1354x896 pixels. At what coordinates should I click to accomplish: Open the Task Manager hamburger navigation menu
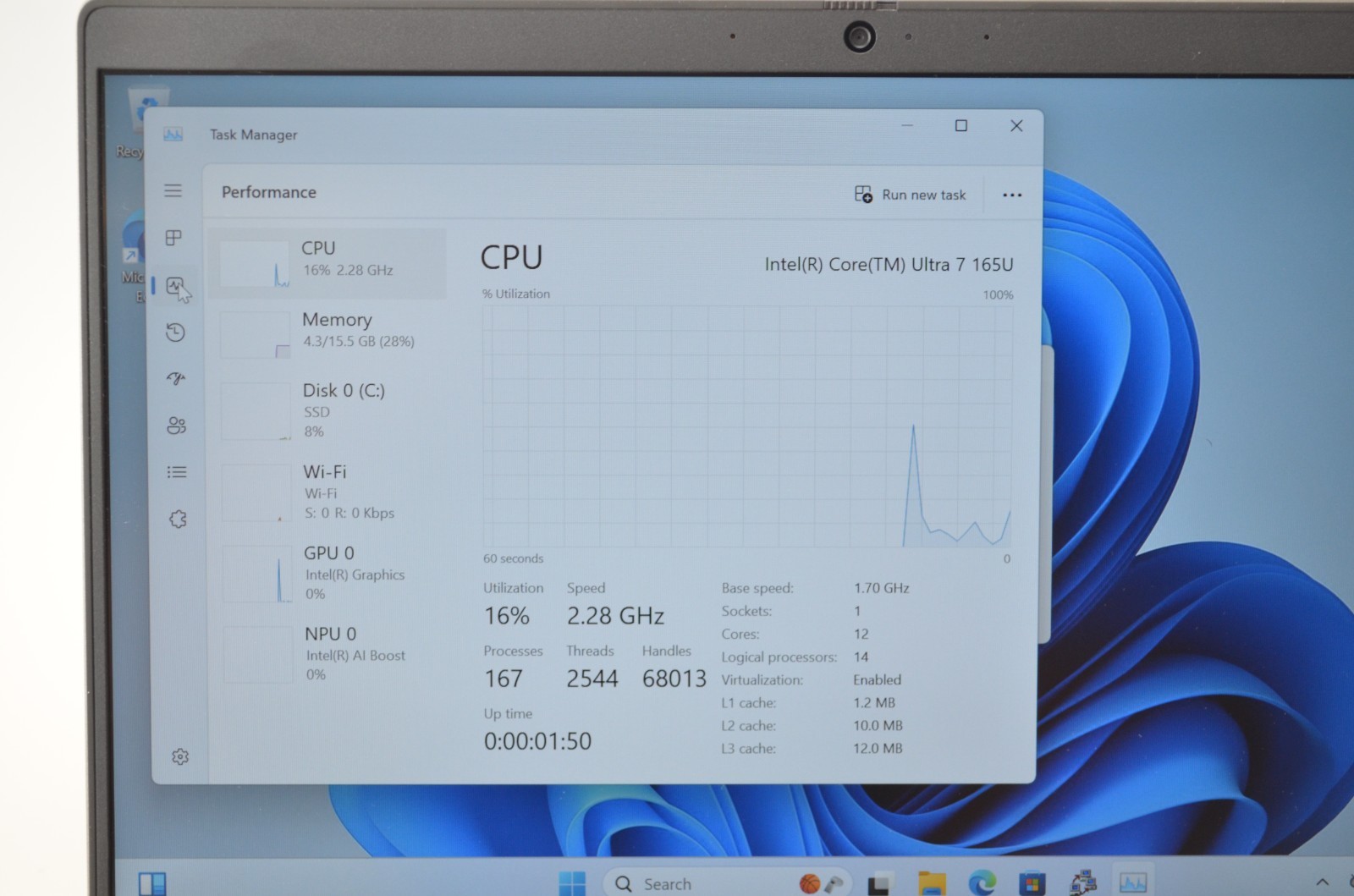tap(173, 190)
